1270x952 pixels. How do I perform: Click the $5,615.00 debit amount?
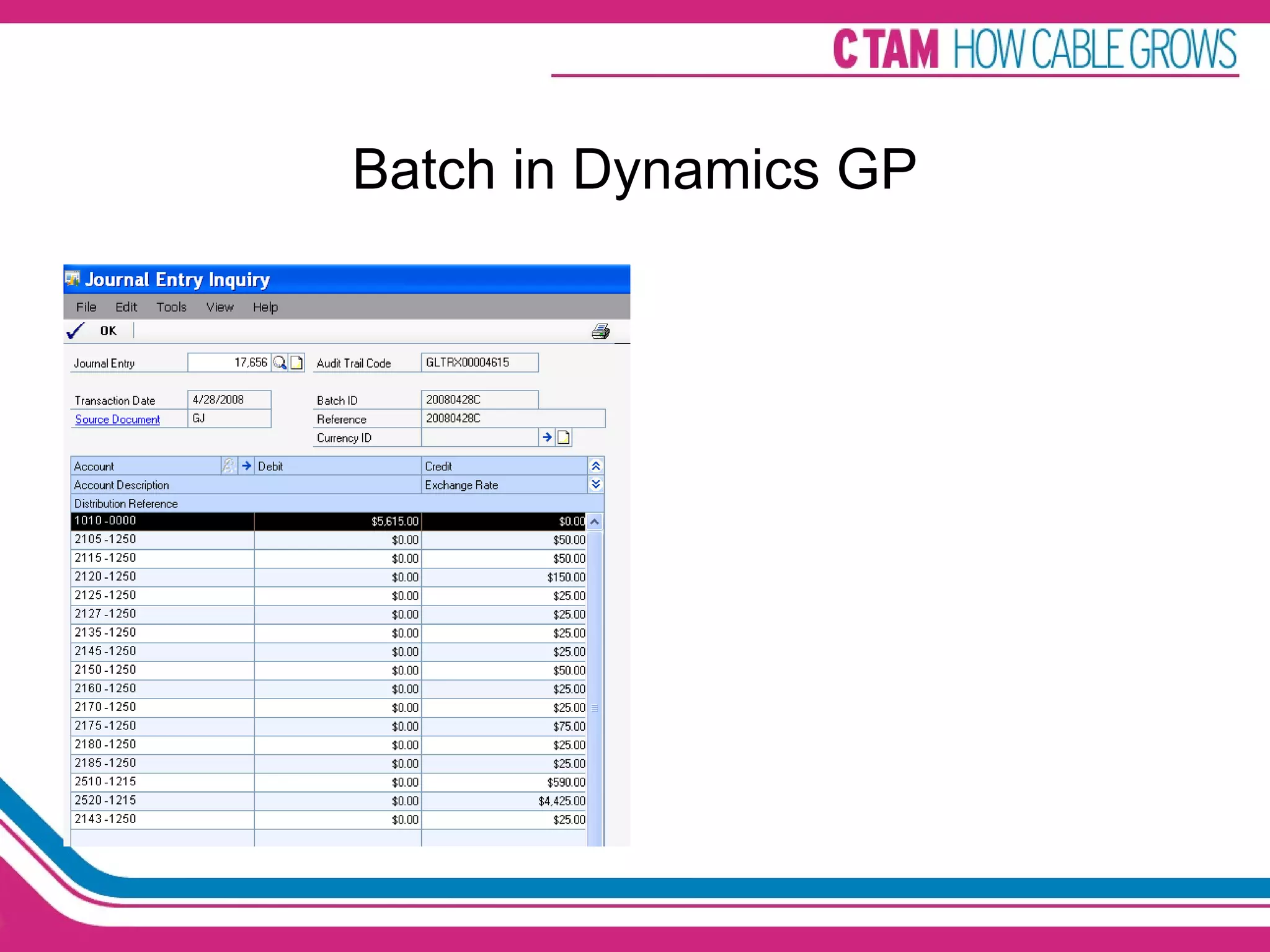[395, 522]
